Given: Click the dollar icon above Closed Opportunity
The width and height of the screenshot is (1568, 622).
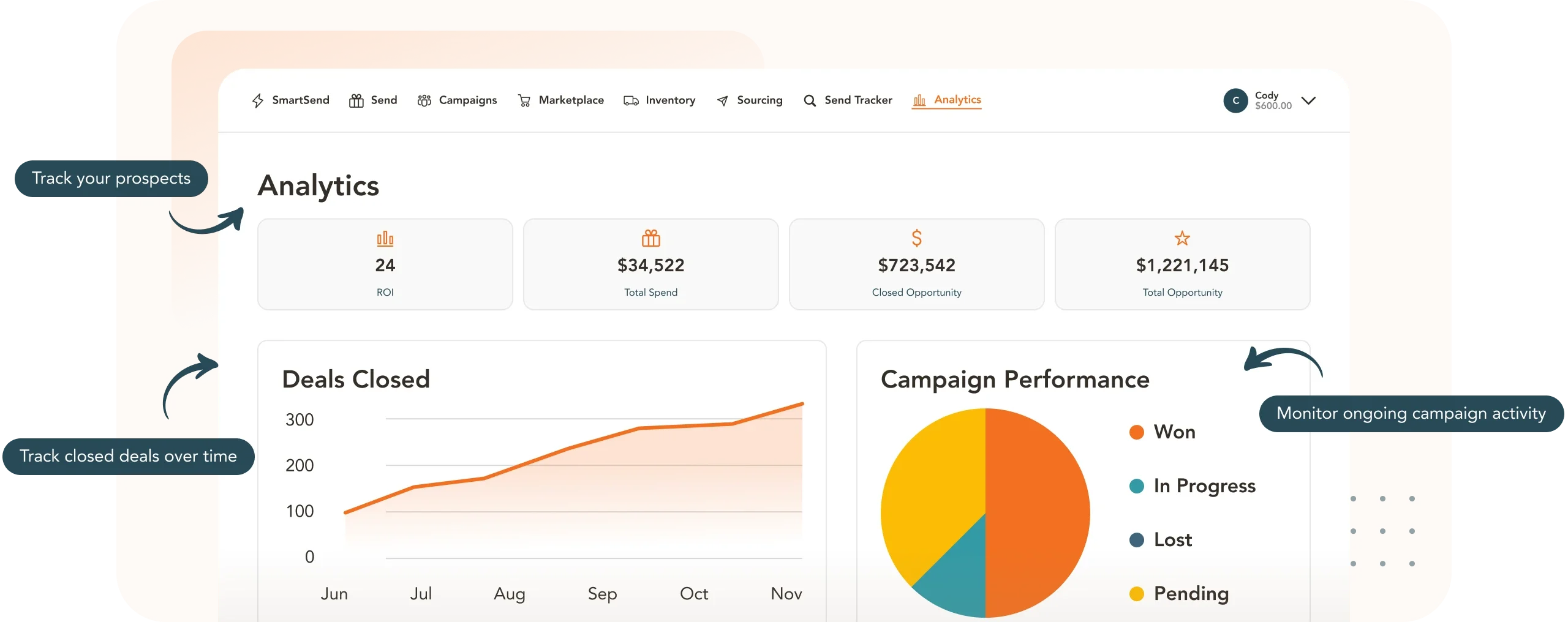Looking at the screenshot, I should [917, 238].
